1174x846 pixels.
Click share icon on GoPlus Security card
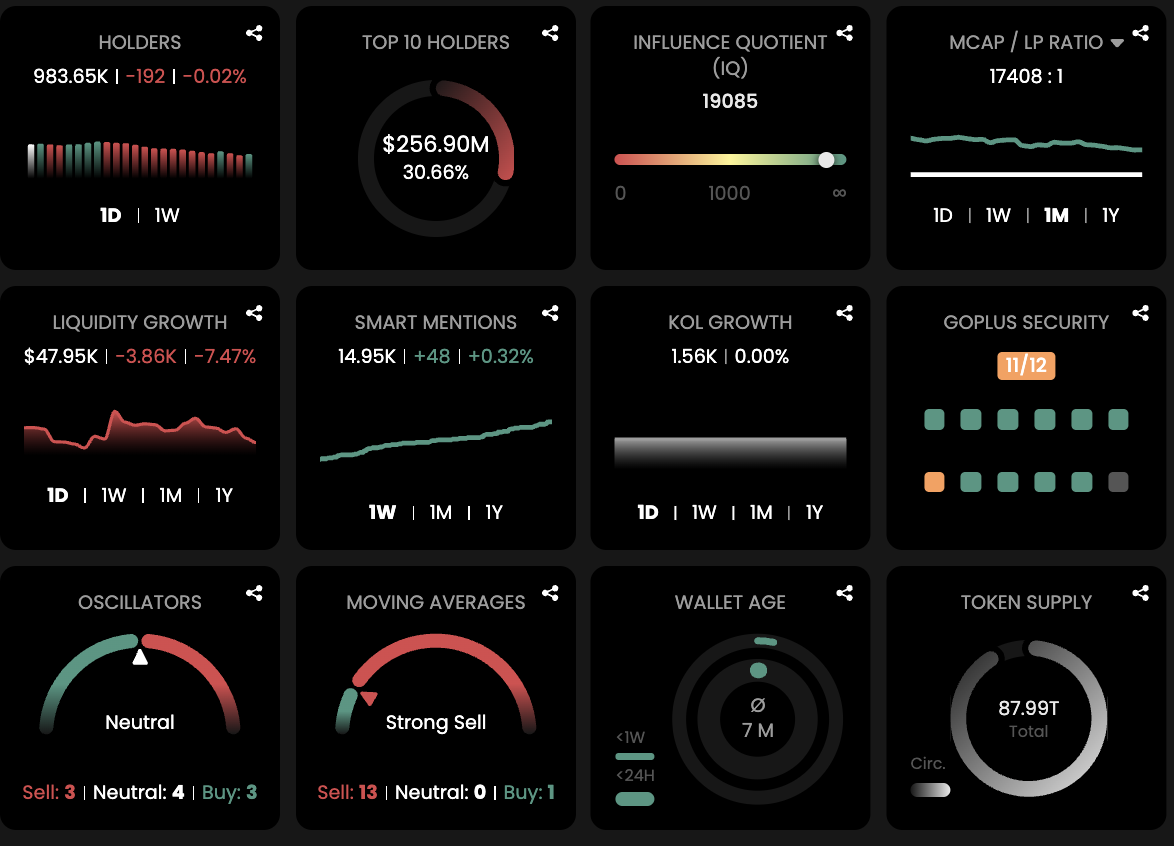tap(1140, 314)
